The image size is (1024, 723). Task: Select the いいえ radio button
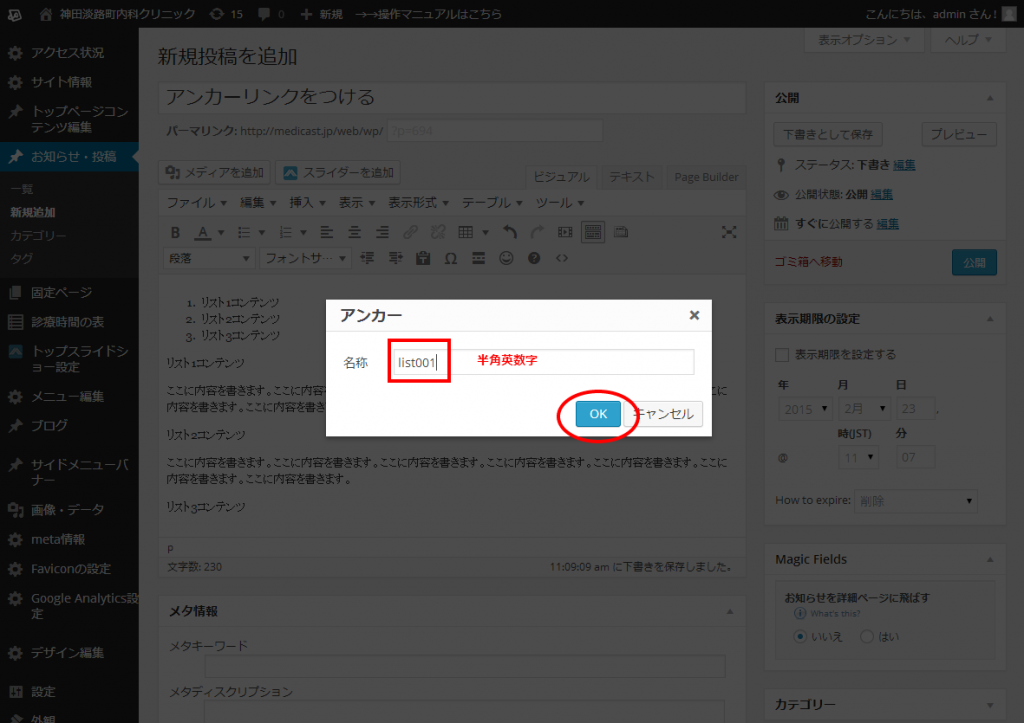(800, 636)
